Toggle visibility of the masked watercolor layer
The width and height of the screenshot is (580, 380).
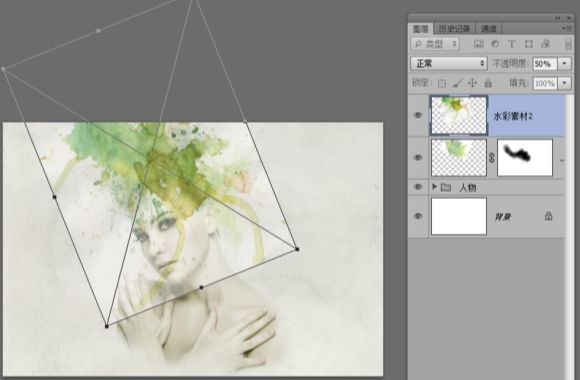(x=418, y=158)
